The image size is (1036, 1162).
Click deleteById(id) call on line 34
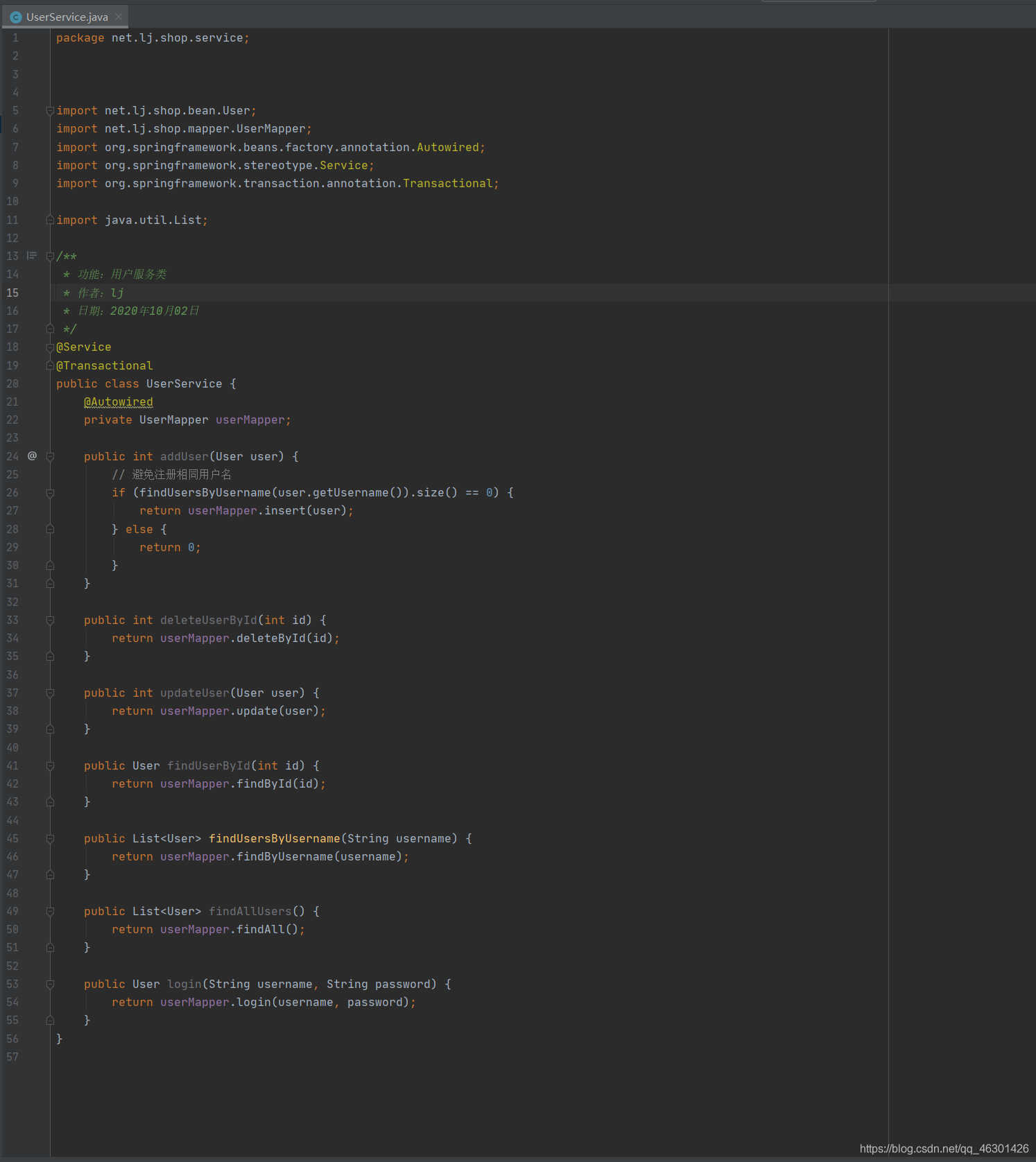284,639
